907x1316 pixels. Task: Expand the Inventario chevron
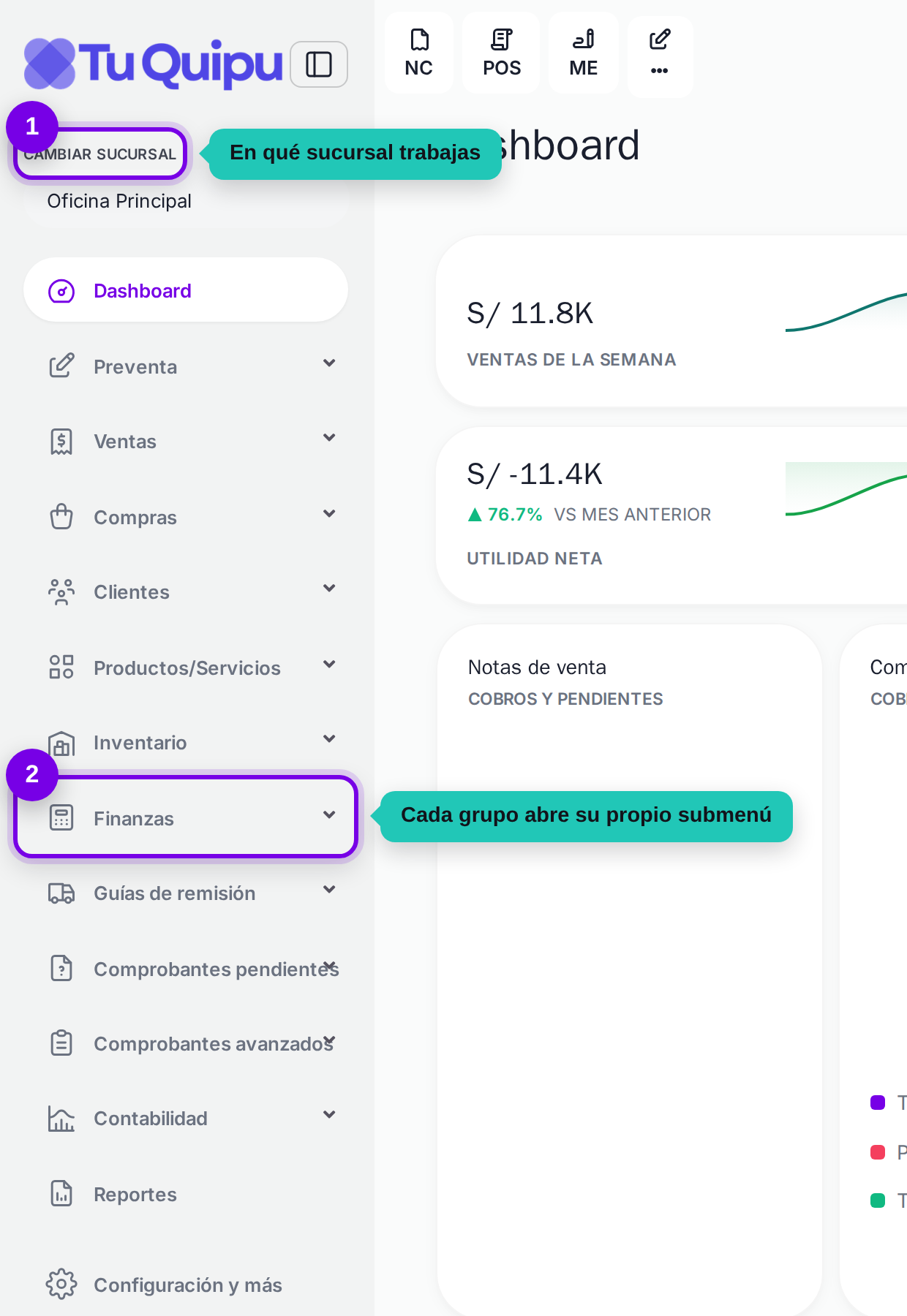pos(330,738)
